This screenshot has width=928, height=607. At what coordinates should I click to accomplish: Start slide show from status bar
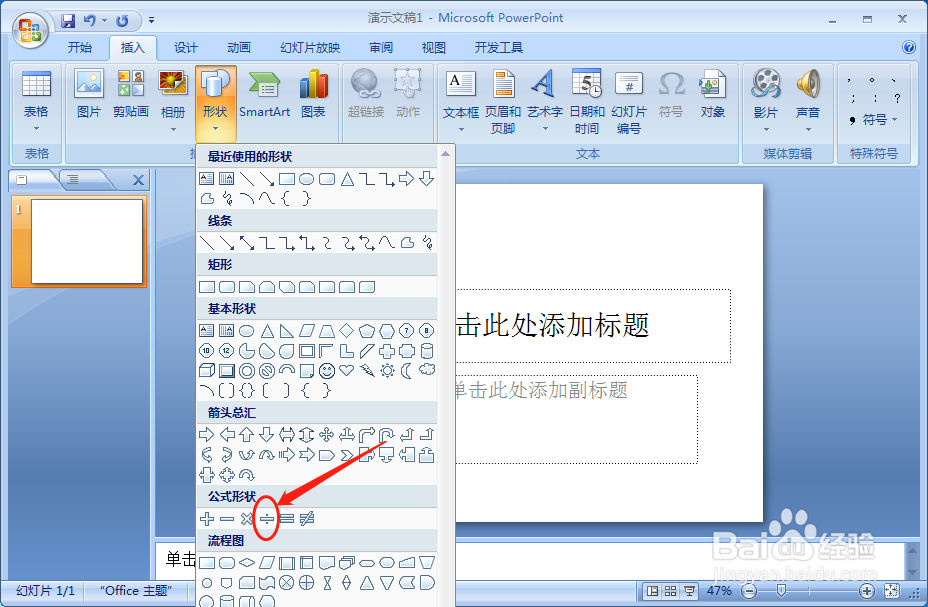click(689, 591)
